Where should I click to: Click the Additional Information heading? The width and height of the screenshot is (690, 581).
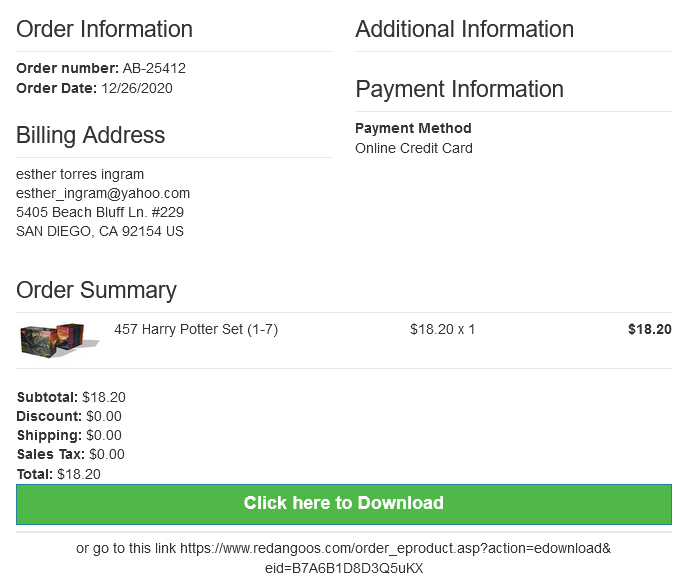(464, 29)
